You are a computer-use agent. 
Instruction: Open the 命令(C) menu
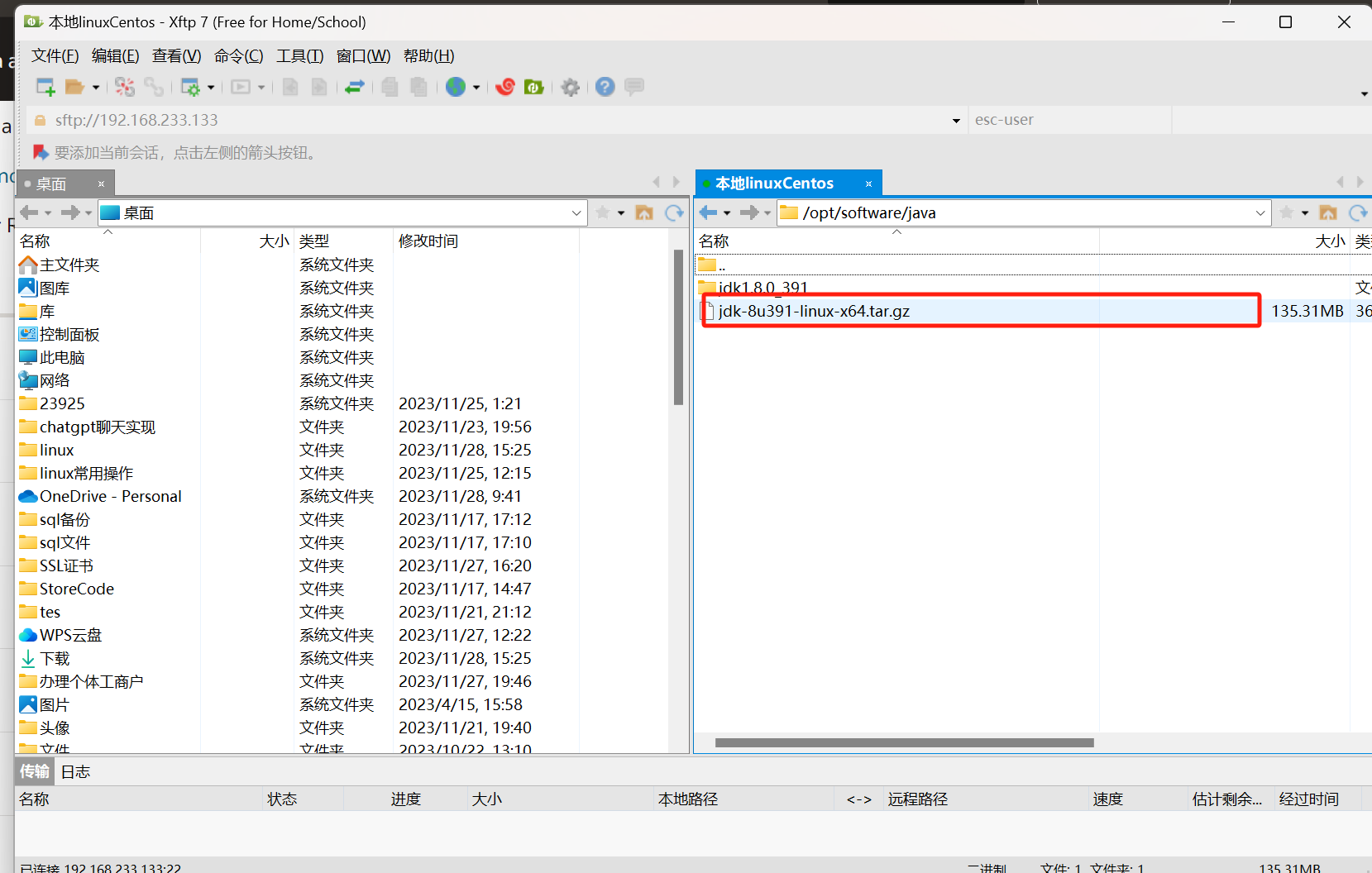[239, 56]
